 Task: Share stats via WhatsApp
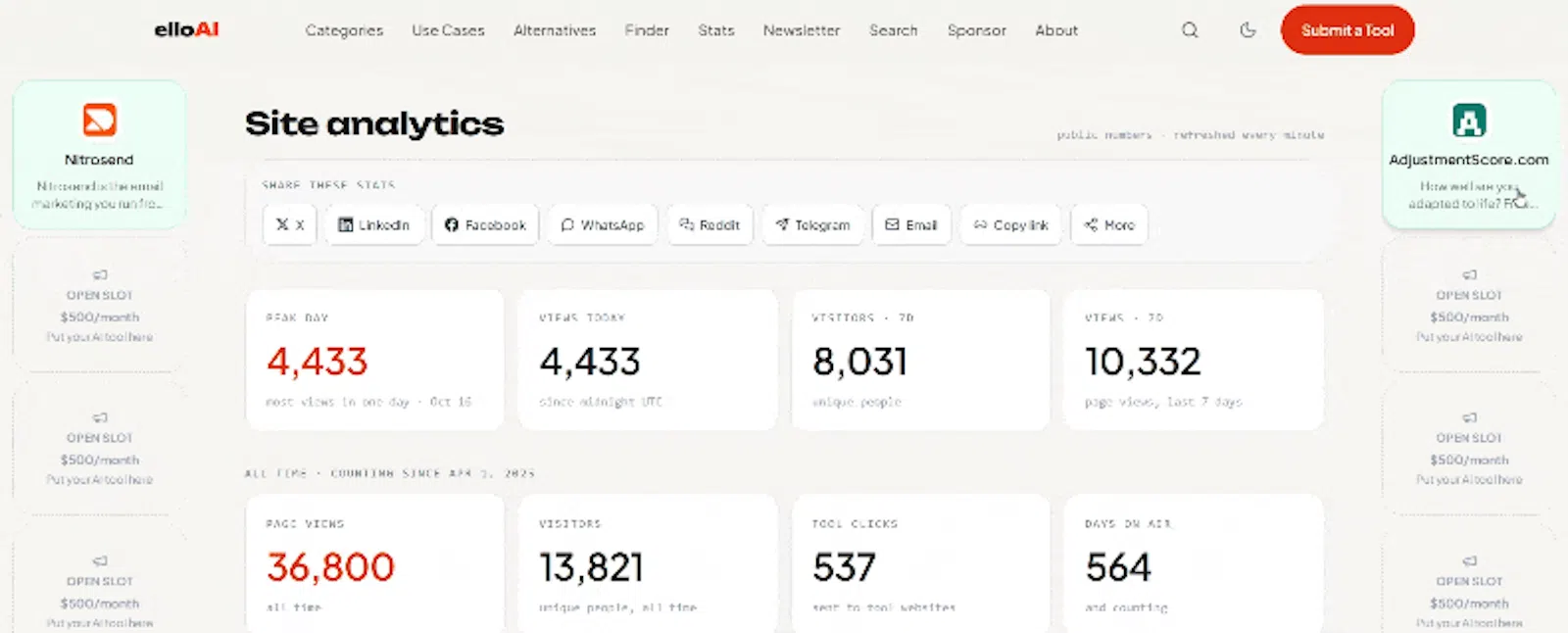point(603,225)
